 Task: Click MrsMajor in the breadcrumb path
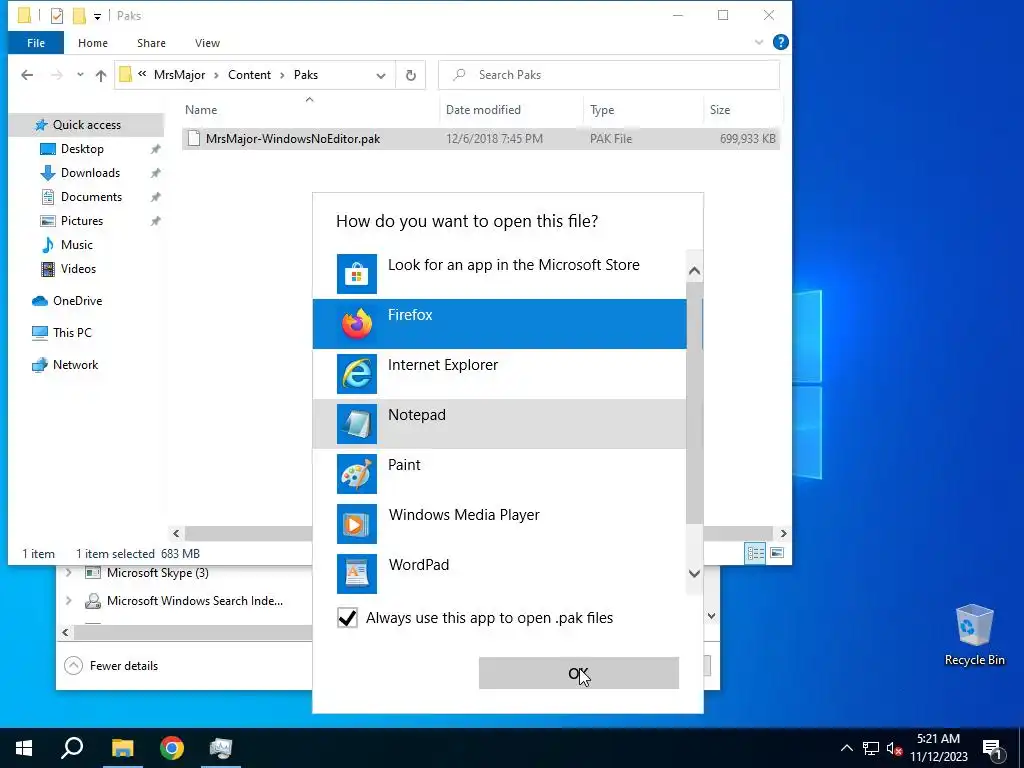click(x=180, y=75)
